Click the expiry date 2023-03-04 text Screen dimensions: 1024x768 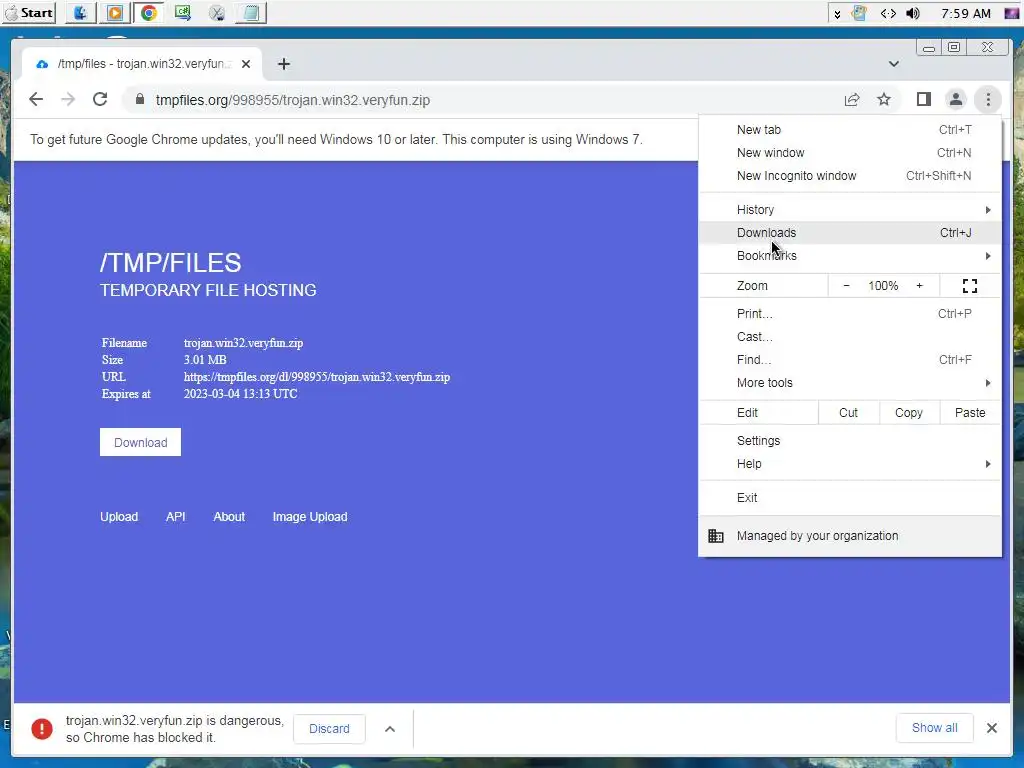pyautogui.click(x=240, y=394)
